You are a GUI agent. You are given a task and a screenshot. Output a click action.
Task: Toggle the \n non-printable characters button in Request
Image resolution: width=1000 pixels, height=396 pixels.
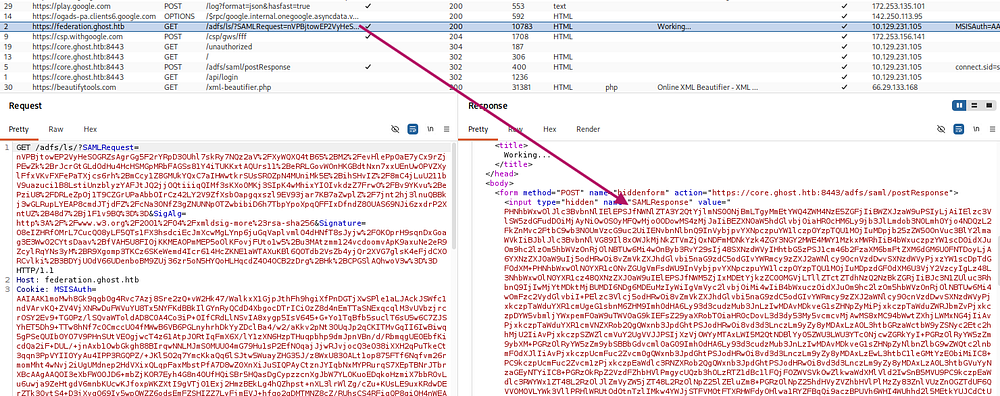[x=430, y=129]
